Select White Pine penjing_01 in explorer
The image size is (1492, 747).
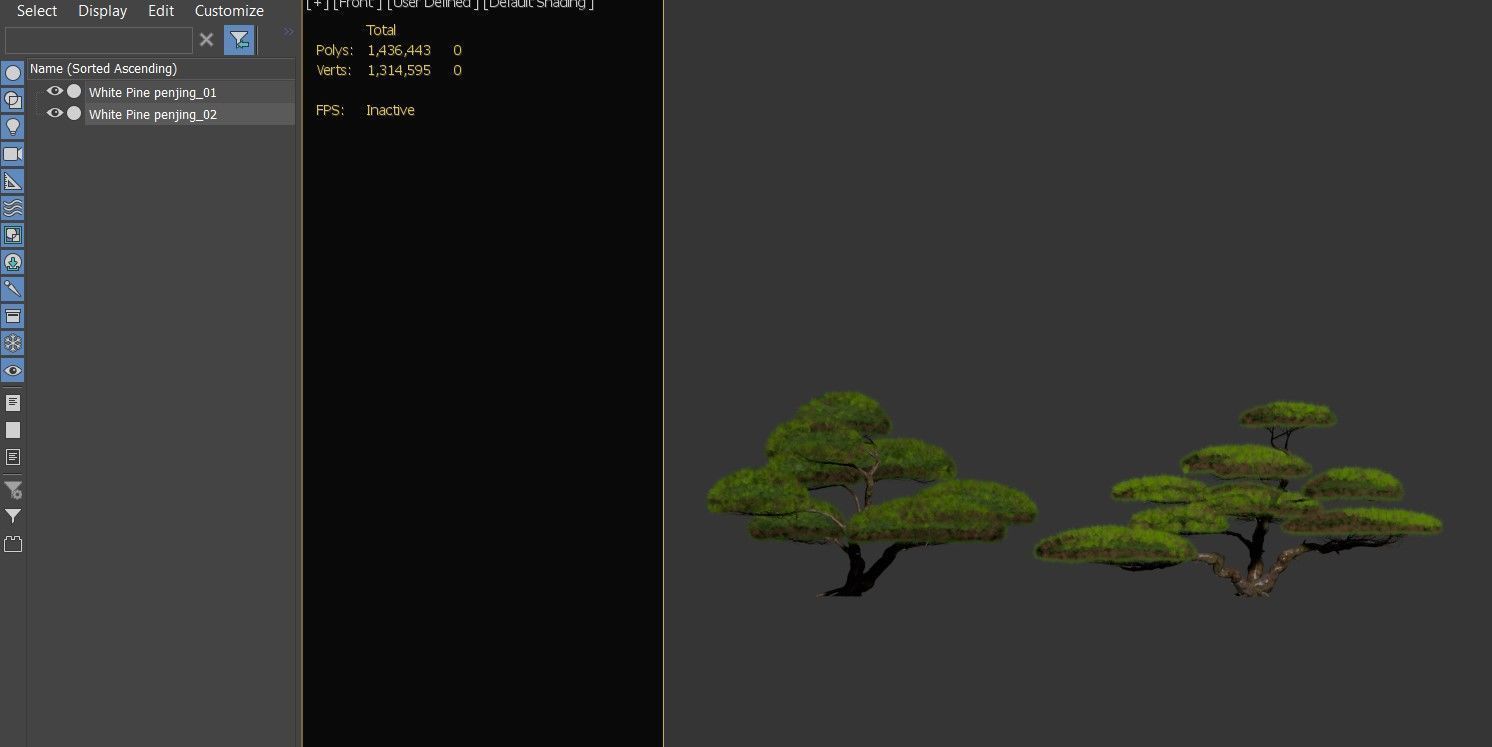[x=153, y=92]
